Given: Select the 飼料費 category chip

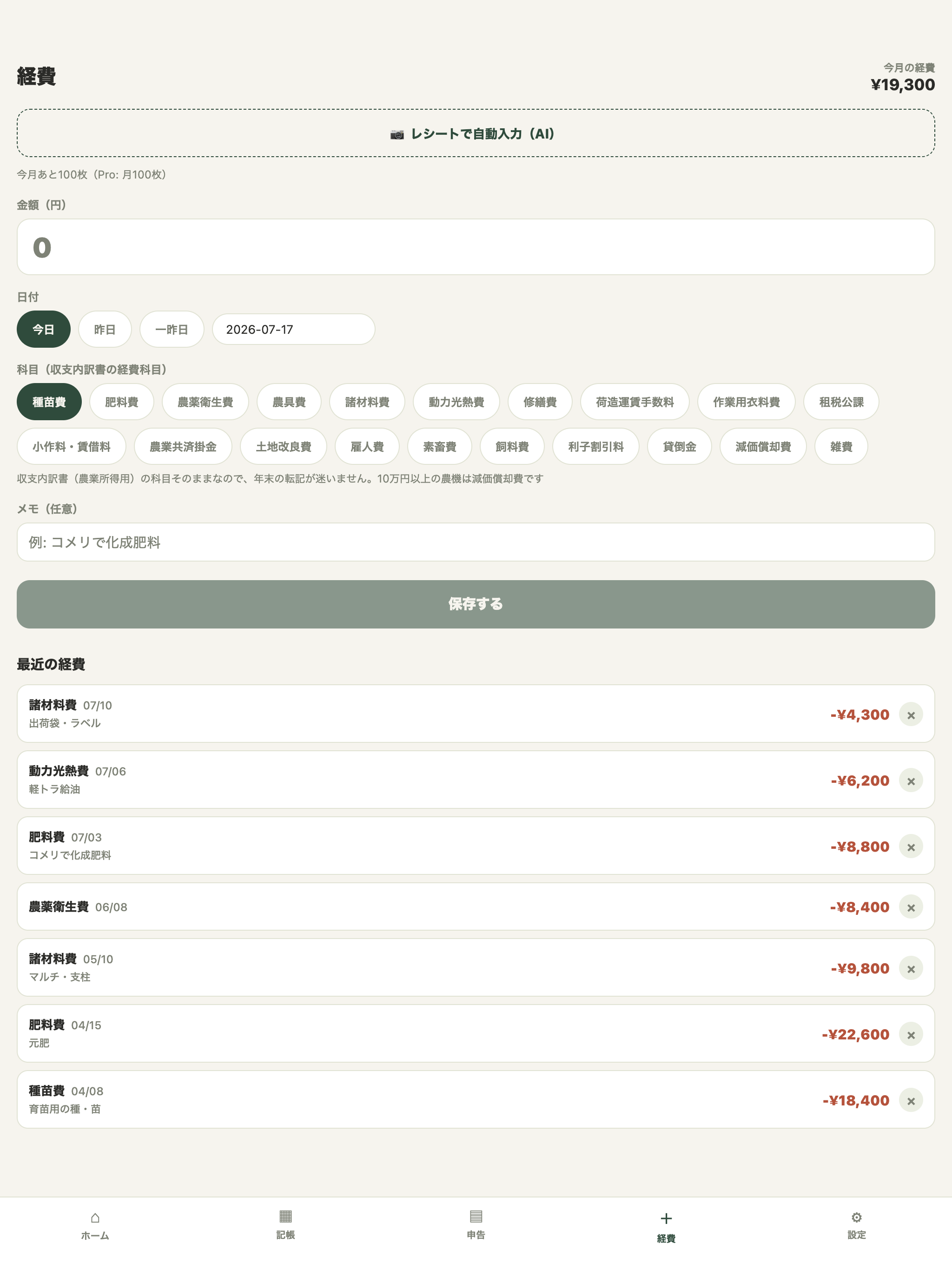Looking at the screenshot, I should tap(512, 447).
